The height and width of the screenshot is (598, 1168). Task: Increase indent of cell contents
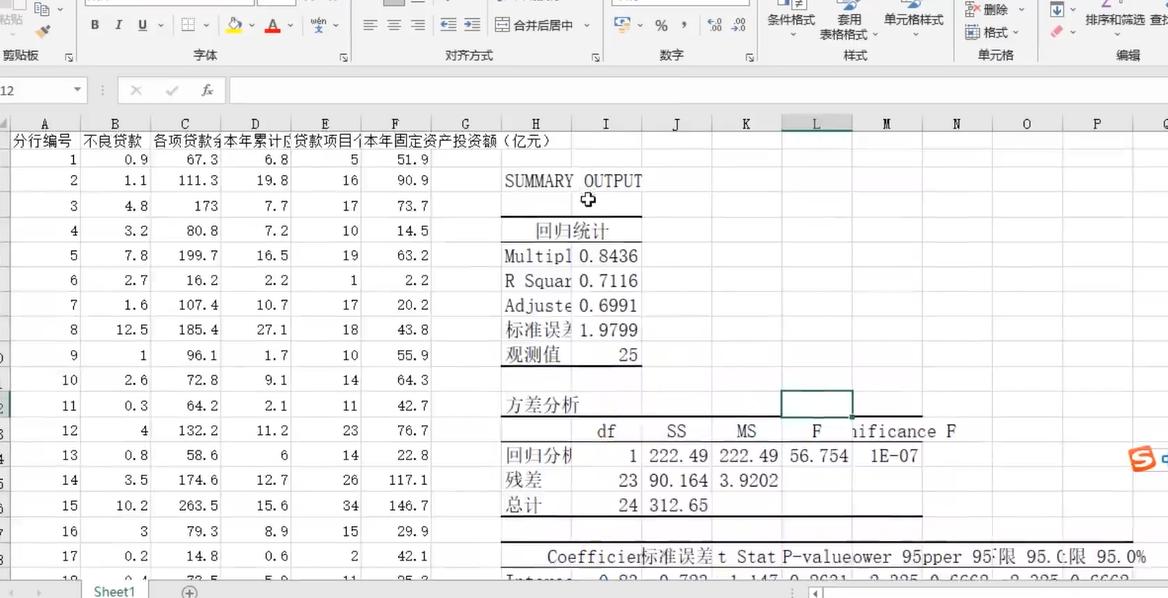tap(471, 25)
